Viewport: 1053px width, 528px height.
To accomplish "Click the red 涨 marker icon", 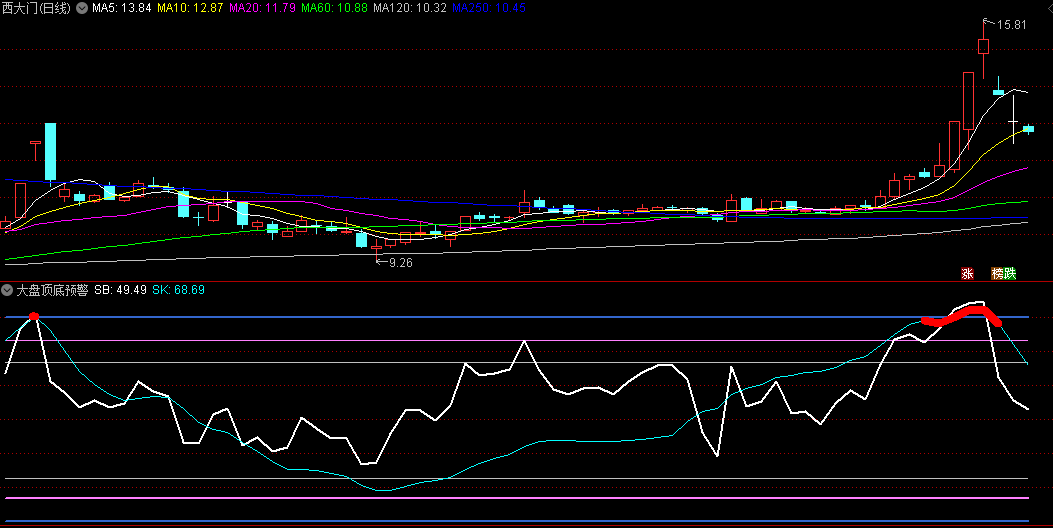I will pos(967,273).
